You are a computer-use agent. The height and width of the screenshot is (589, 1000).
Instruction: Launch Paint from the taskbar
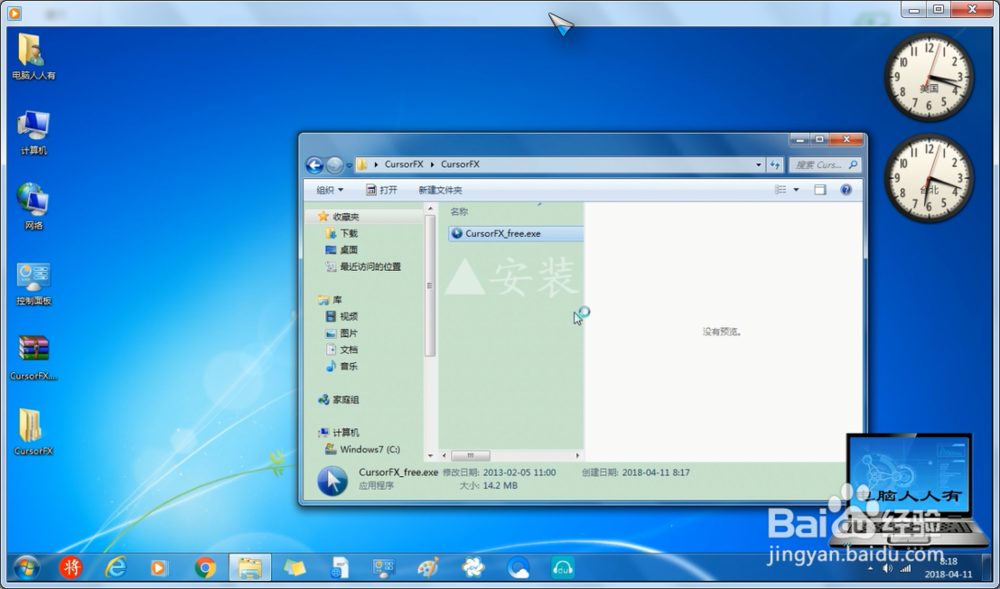pyautogui.click(x=428, y=567)
